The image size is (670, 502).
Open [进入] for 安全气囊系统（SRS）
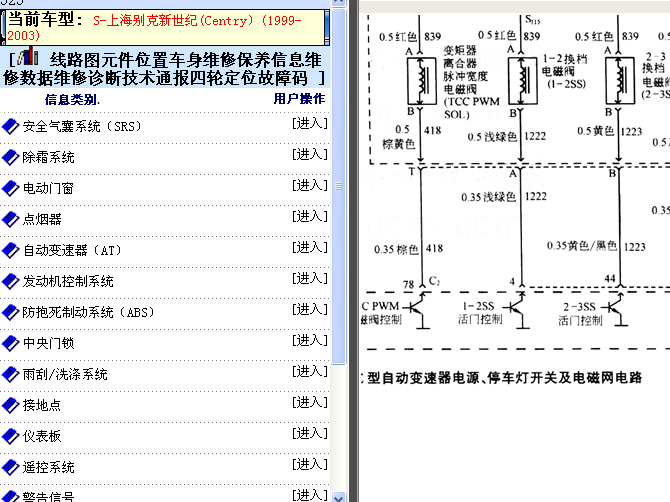pyautogui.click(x=310, y=123)
